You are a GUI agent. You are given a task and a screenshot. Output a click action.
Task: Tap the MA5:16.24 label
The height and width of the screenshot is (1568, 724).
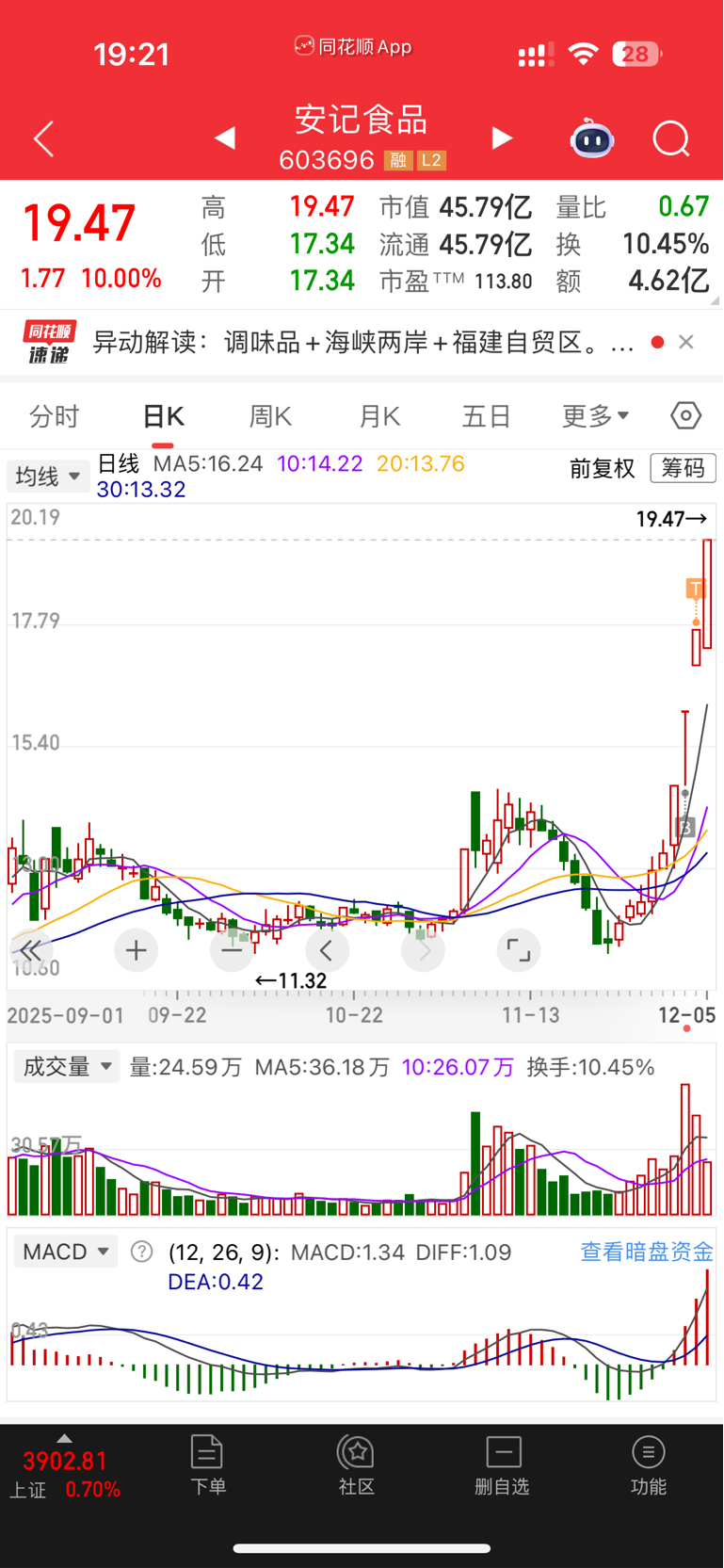coord(208,463)
